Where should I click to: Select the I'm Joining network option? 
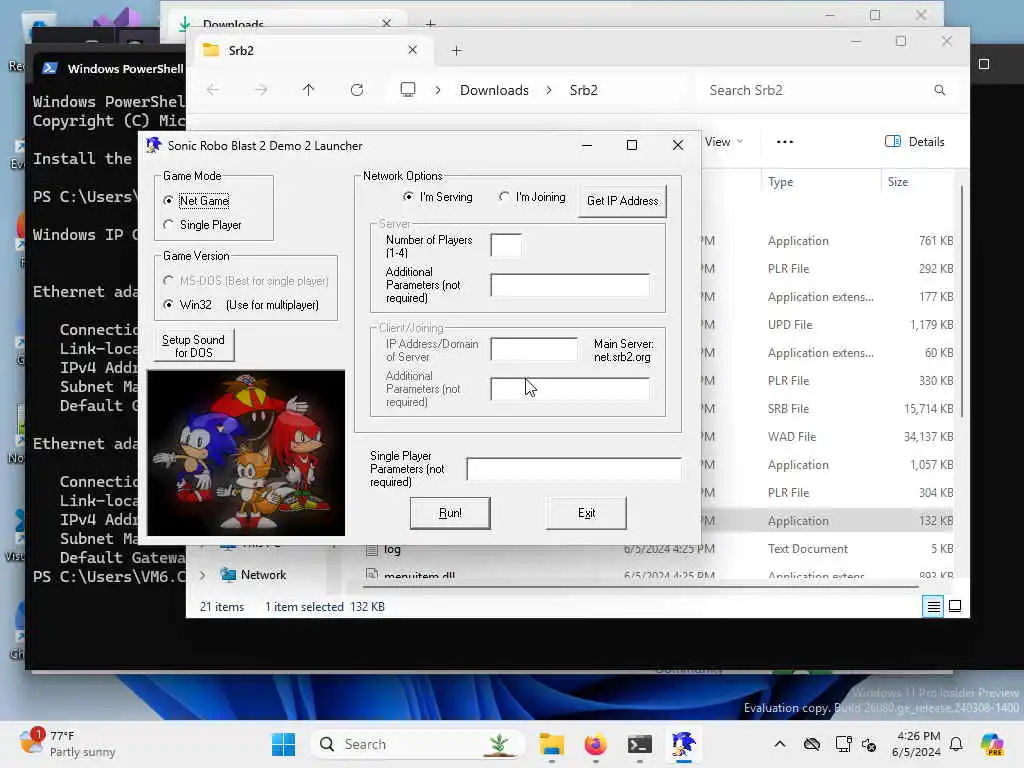coord(504,197)
